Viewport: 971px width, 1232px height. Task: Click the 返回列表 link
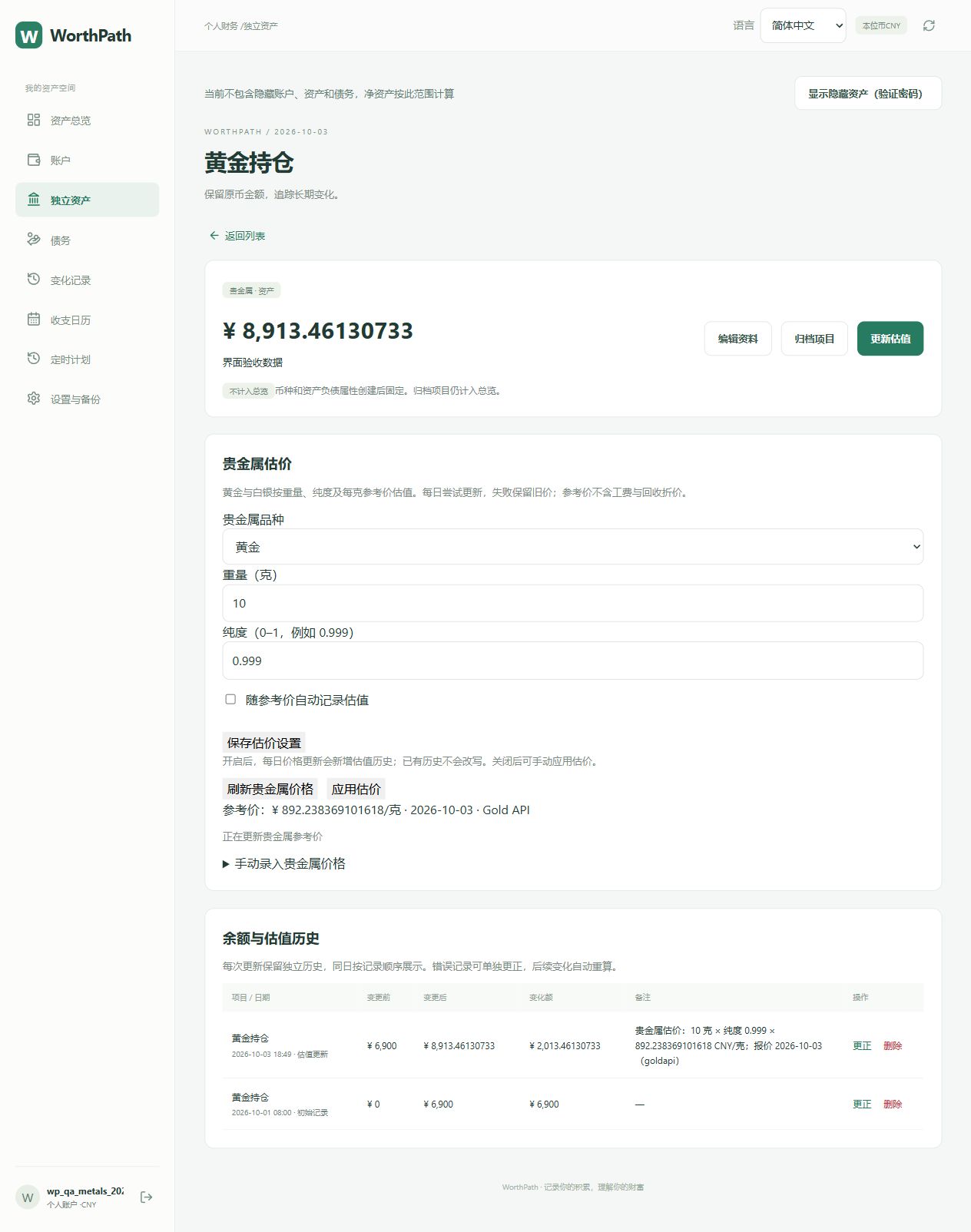tap(237, 236)
